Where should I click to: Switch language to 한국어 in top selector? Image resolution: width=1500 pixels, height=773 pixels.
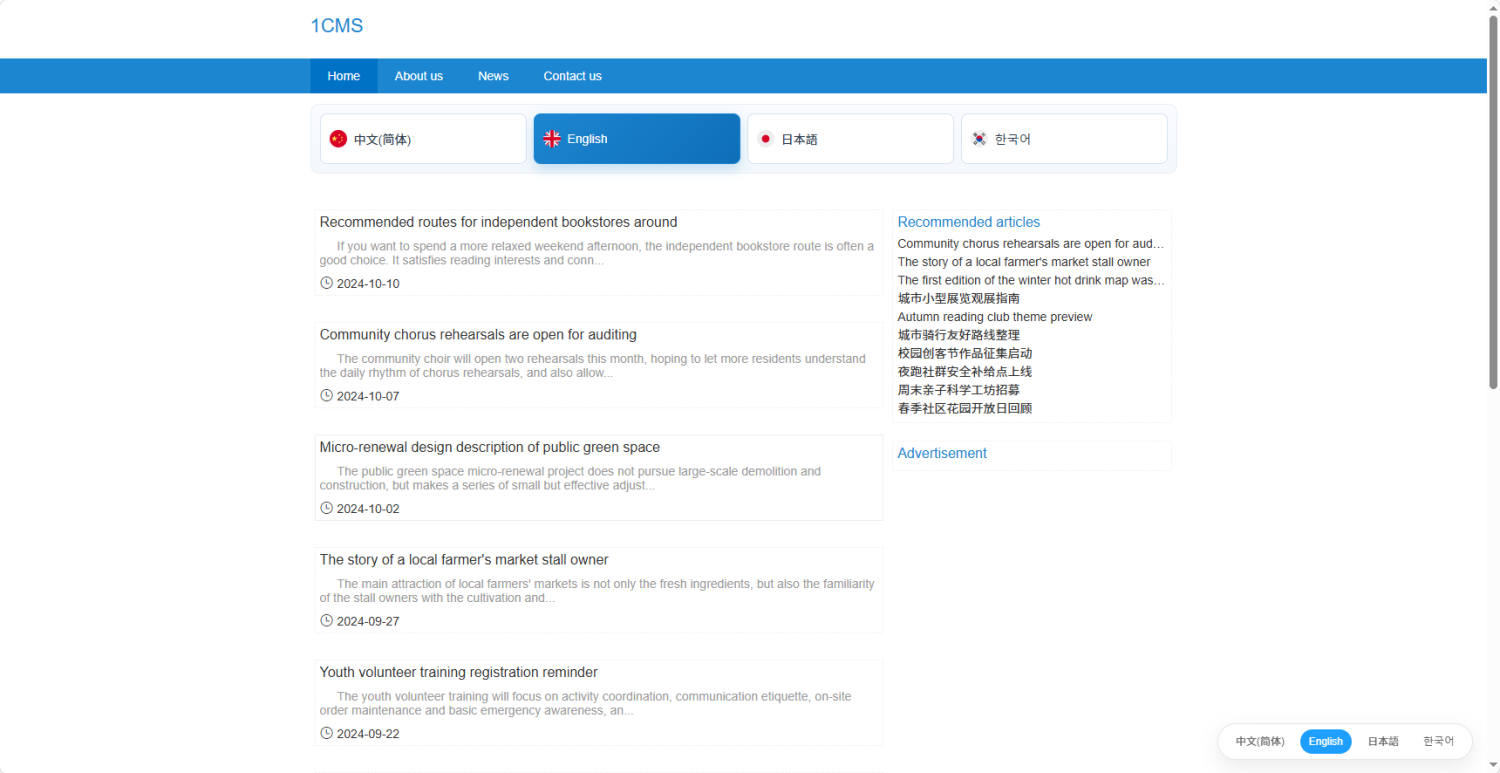point(1065,139)
